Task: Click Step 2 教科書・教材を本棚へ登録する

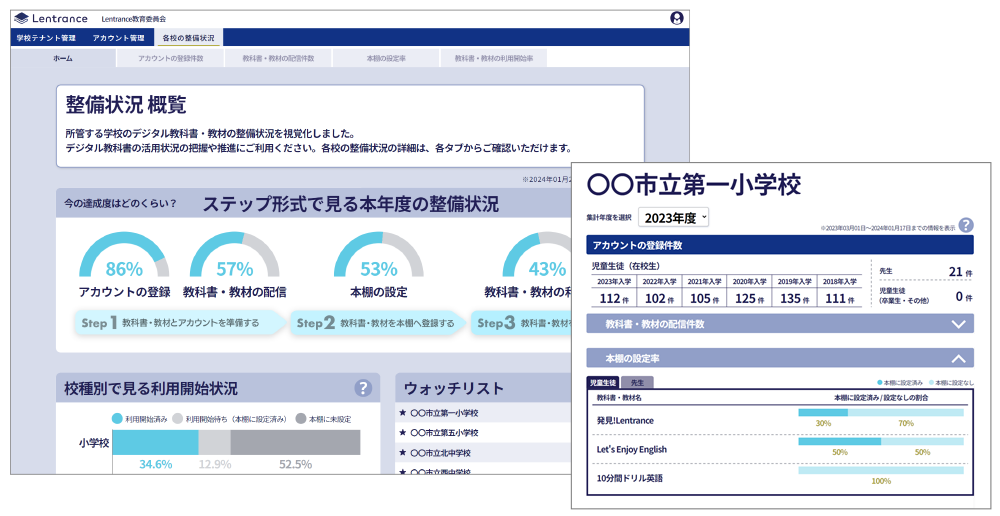Action: coord(379,323)
